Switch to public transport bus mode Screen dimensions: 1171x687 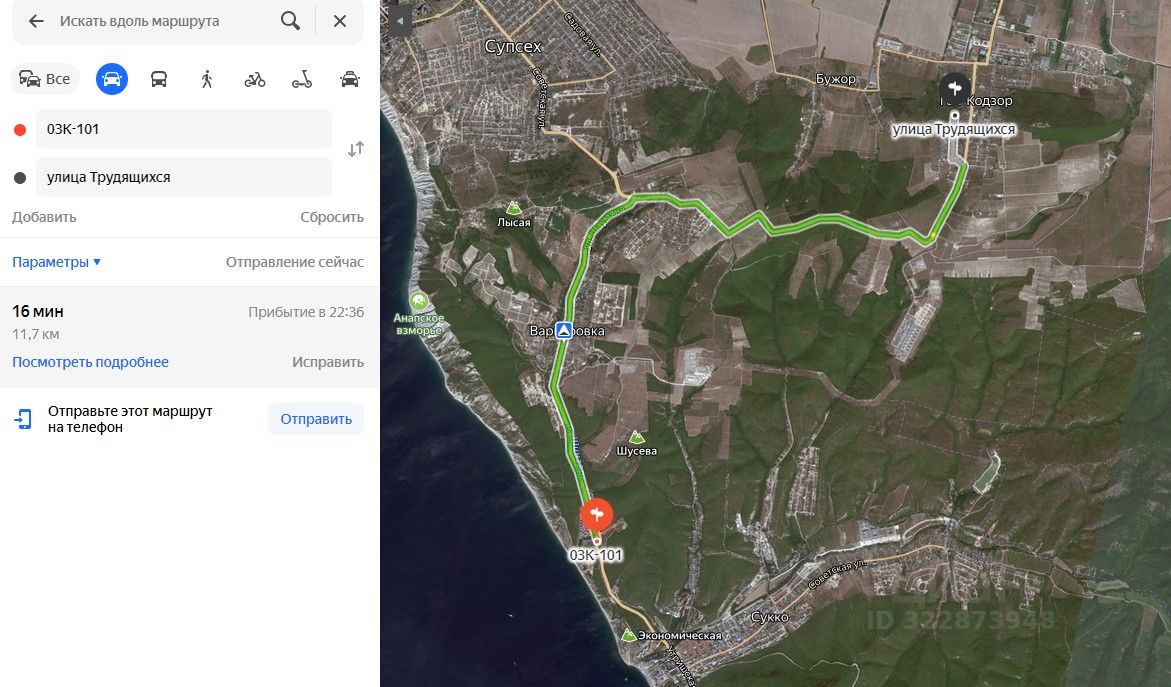[159, 79]
